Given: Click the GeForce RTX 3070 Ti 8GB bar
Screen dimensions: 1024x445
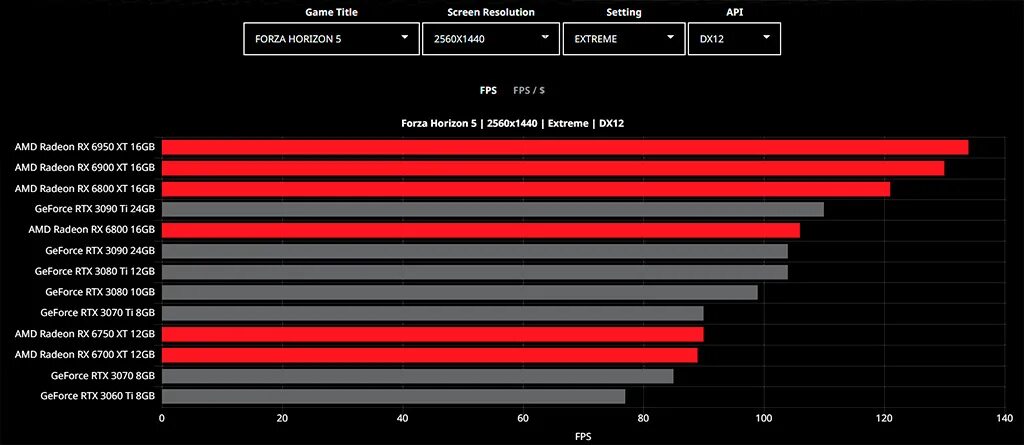Looking at the screenshot, I should 432,313.
